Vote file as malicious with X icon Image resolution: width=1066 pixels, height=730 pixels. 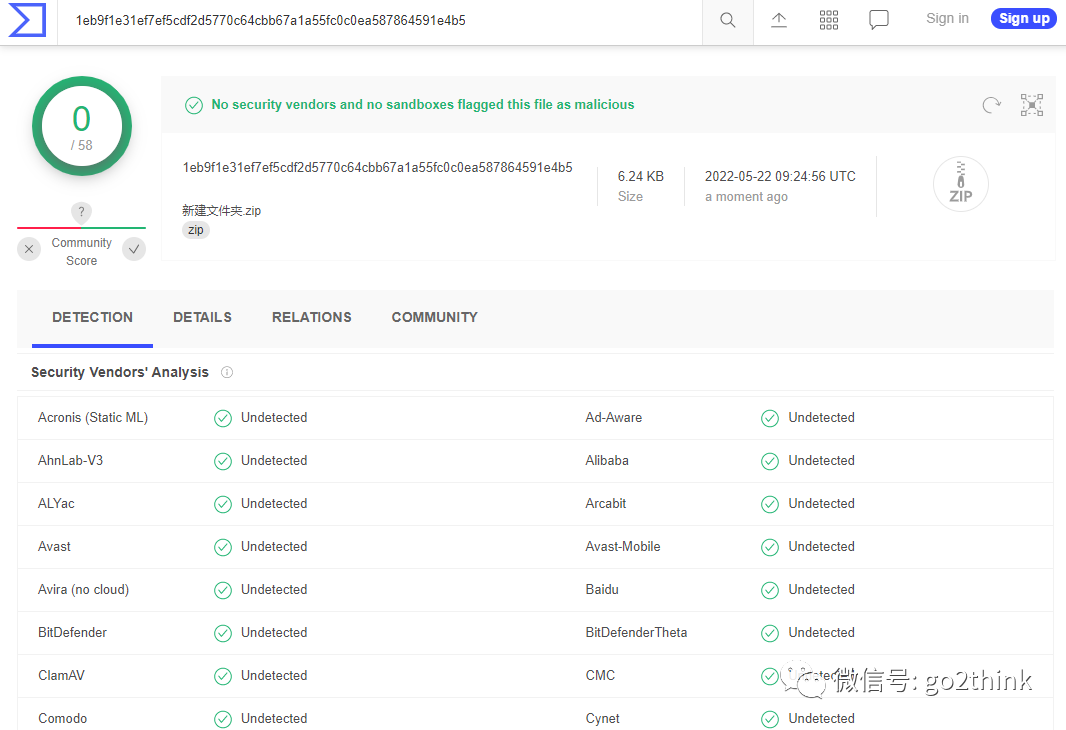[x=29, y=249]
